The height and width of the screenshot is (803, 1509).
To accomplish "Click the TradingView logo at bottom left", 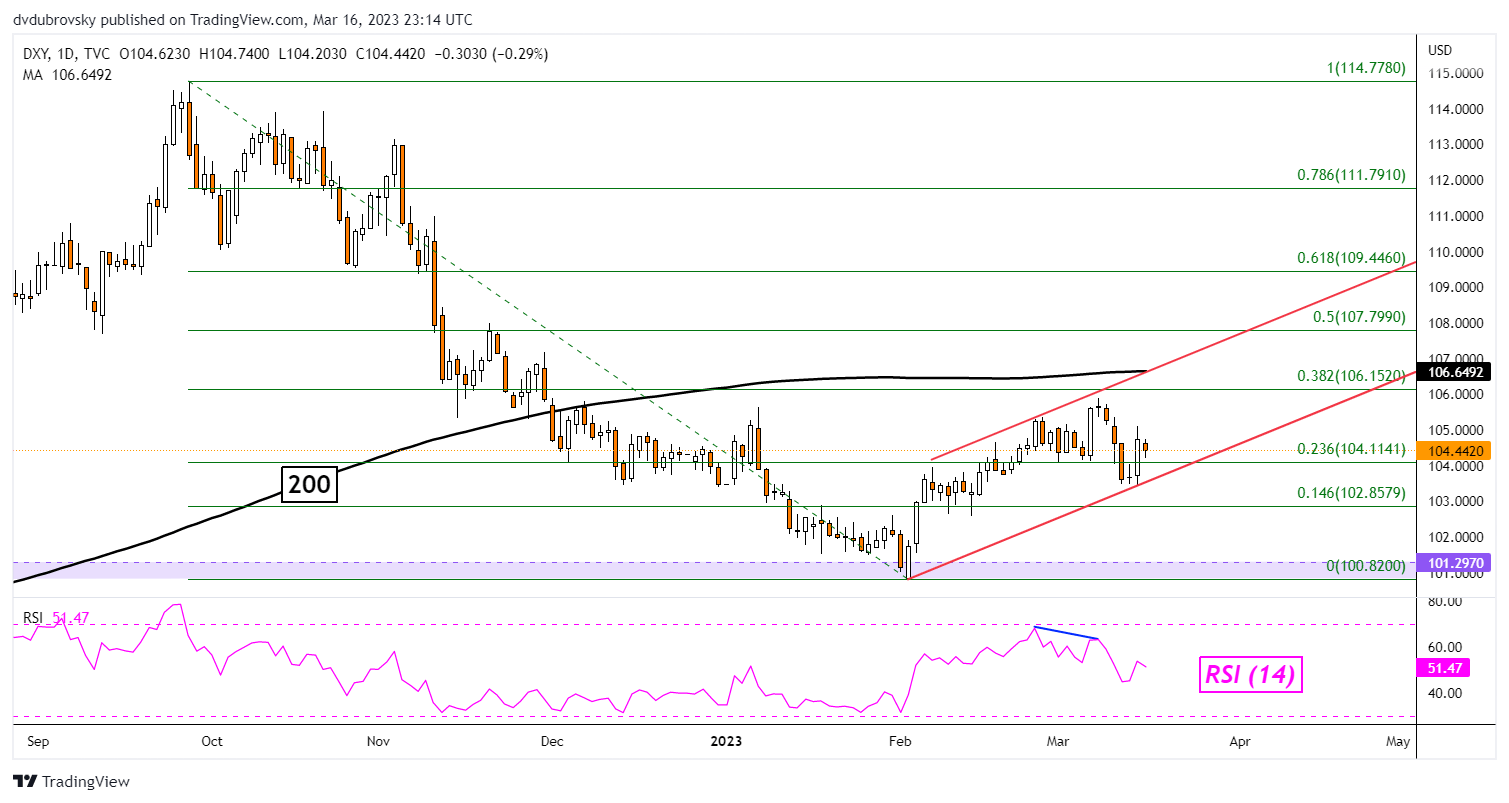I will tap(71, 781).
